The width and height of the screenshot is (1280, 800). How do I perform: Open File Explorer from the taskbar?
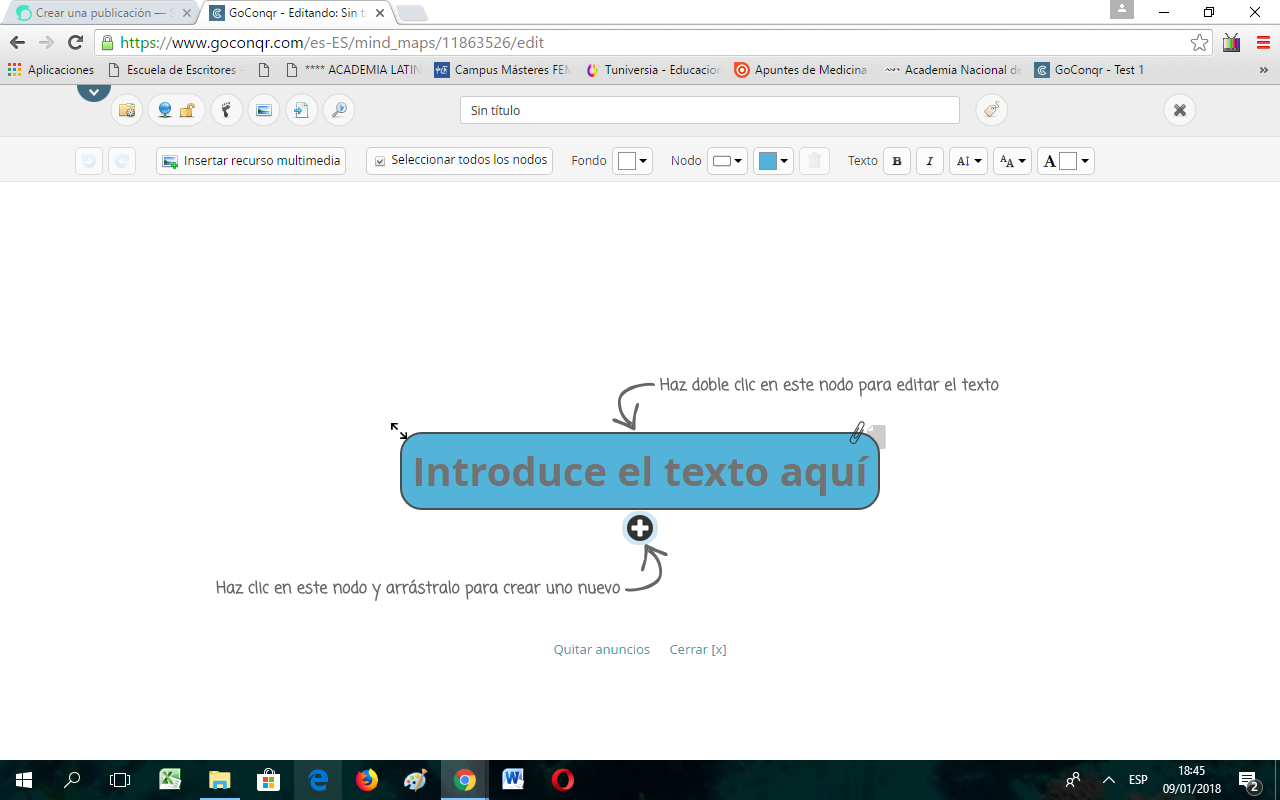[x=219, y=780]
